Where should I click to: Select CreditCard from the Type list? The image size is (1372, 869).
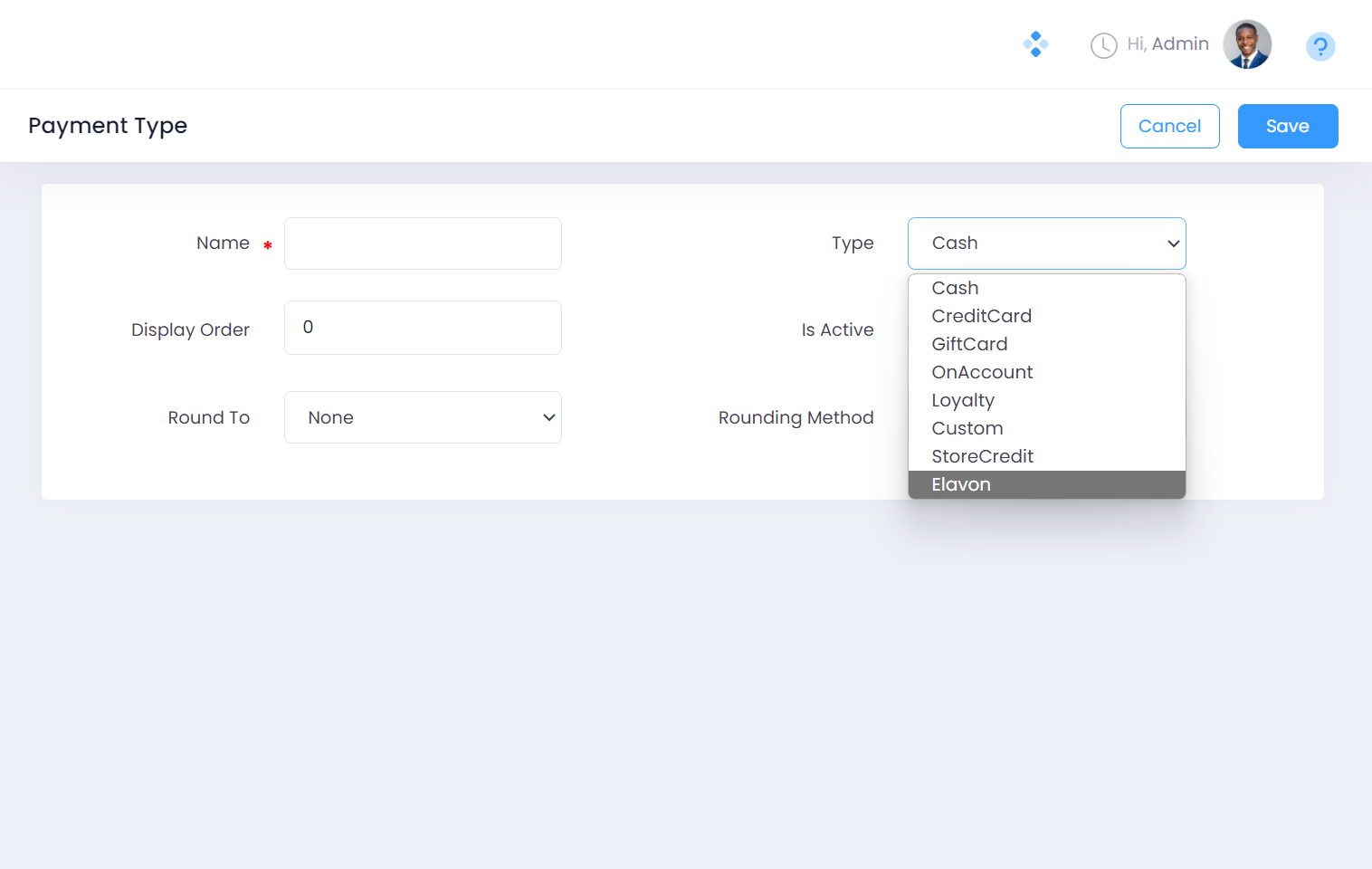981,316
